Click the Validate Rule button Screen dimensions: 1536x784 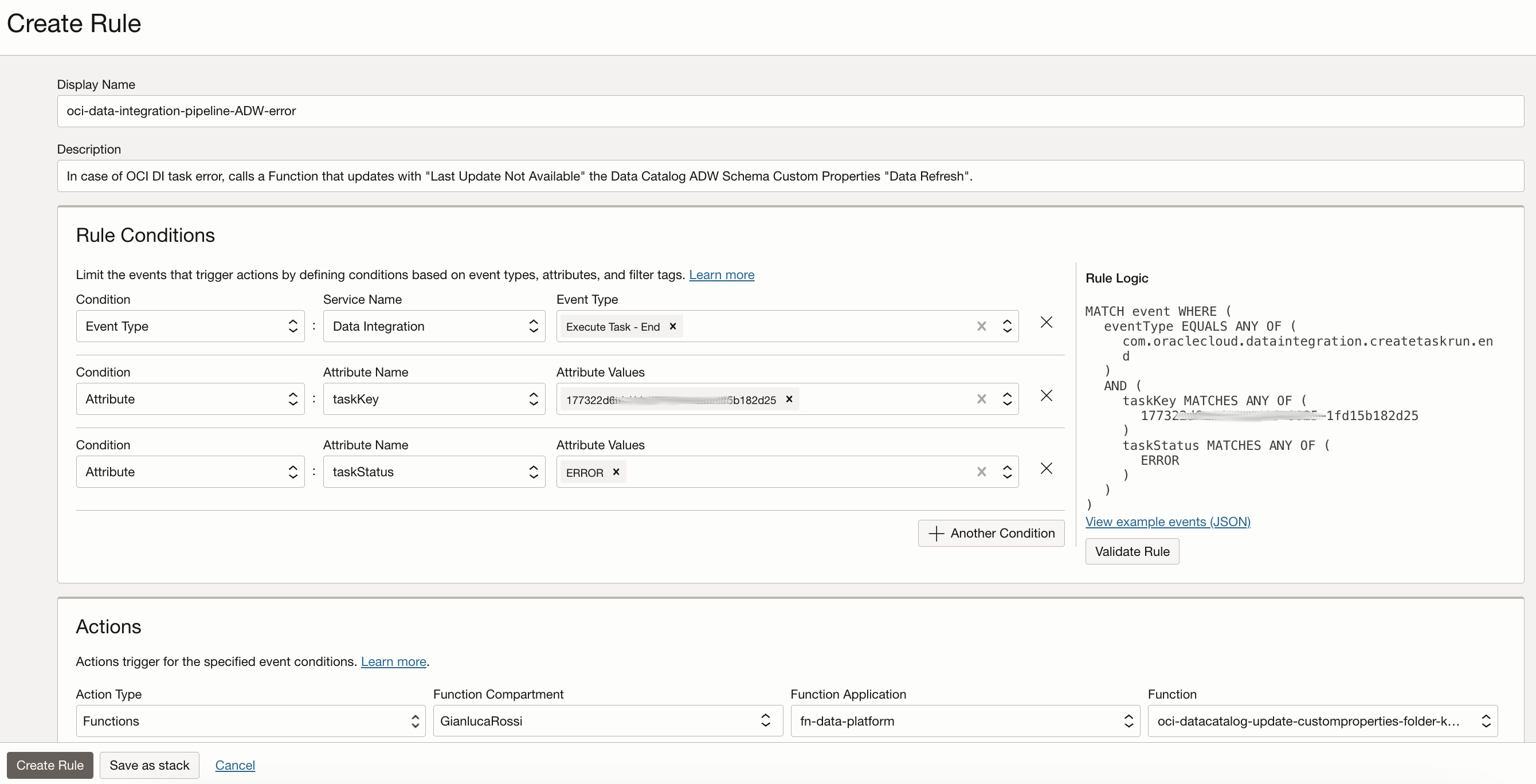[1132, 551]
